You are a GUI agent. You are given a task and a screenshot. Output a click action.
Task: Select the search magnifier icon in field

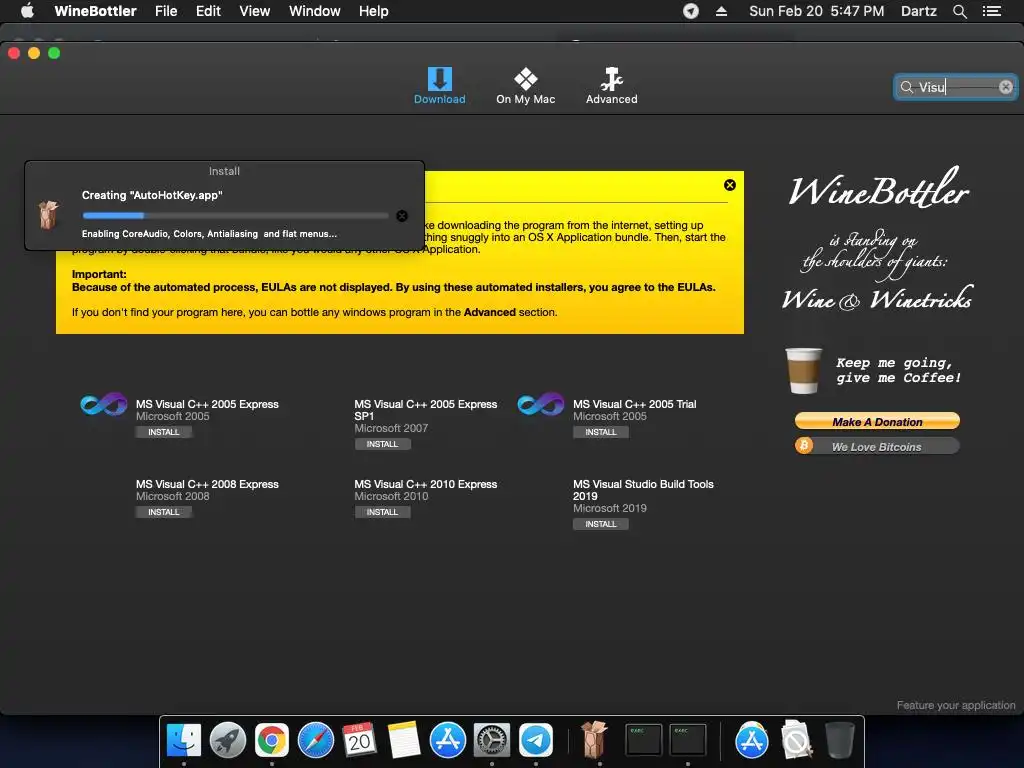pos(906,87)
